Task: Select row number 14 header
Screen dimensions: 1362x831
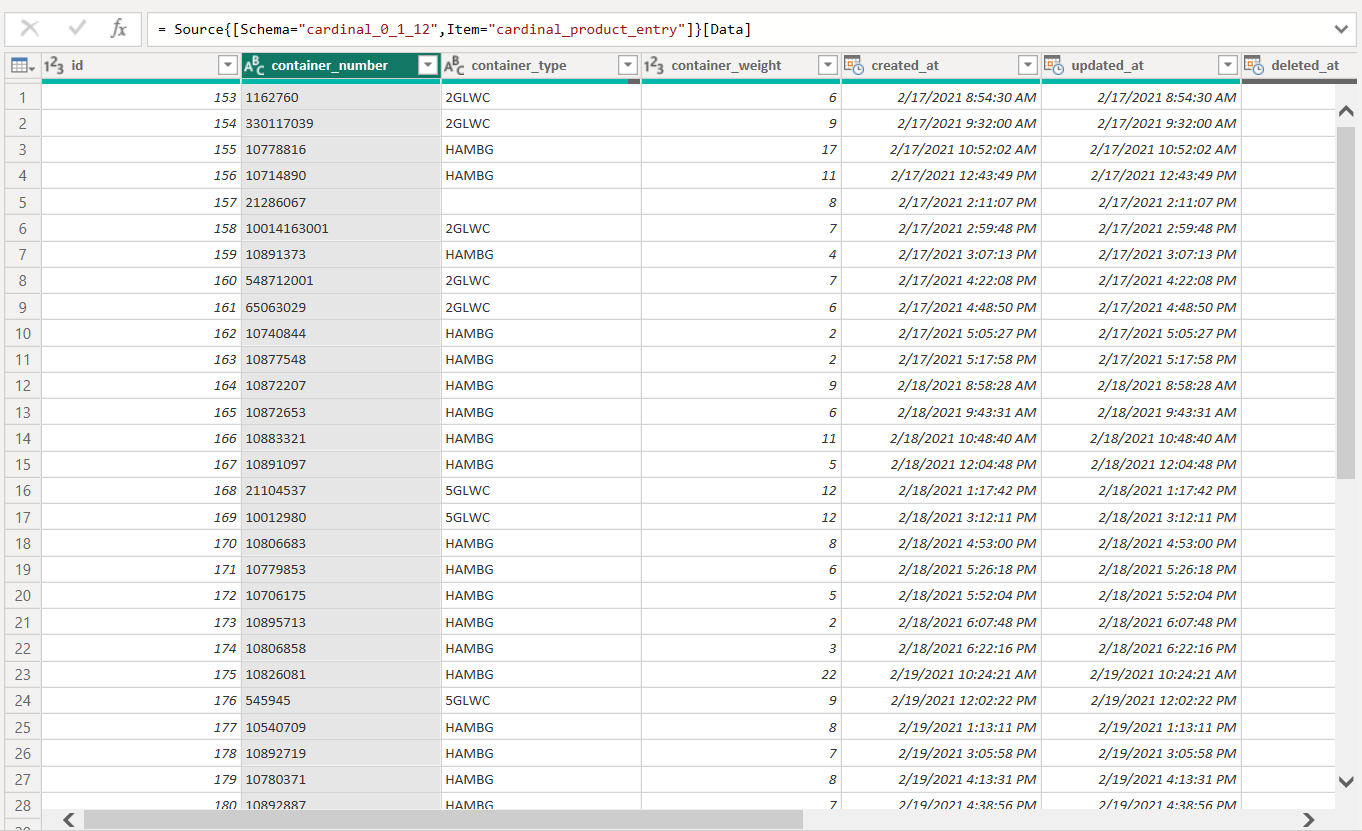Action: (22, 439)
